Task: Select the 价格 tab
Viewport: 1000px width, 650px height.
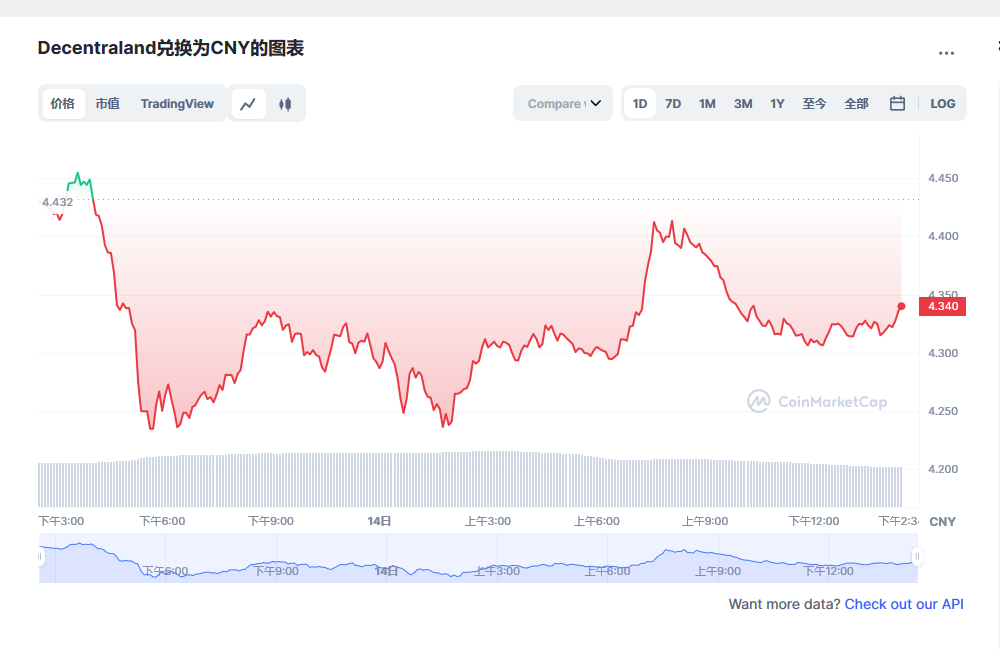Action: tap(62, 103)
